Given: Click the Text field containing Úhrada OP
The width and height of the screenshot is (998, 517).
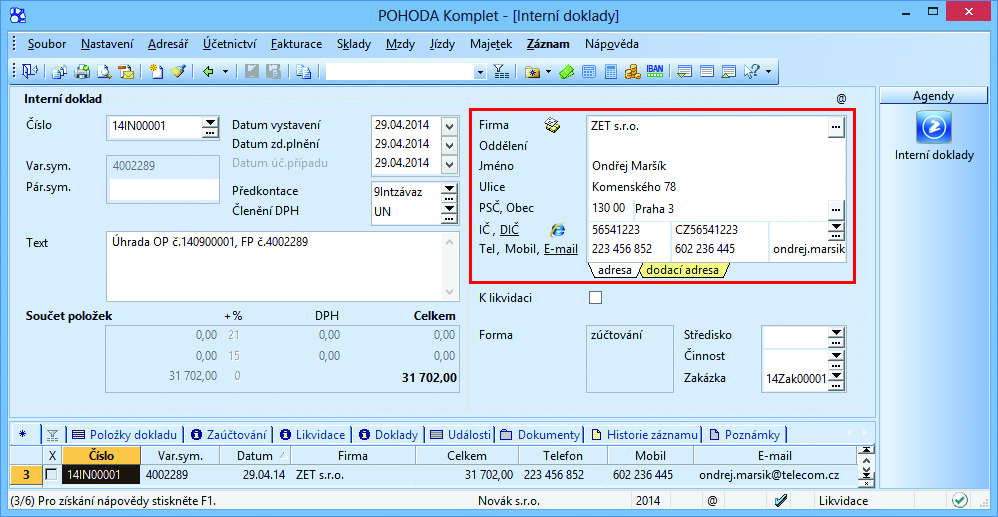Looking at the screenshot, I should coord(282,266).
